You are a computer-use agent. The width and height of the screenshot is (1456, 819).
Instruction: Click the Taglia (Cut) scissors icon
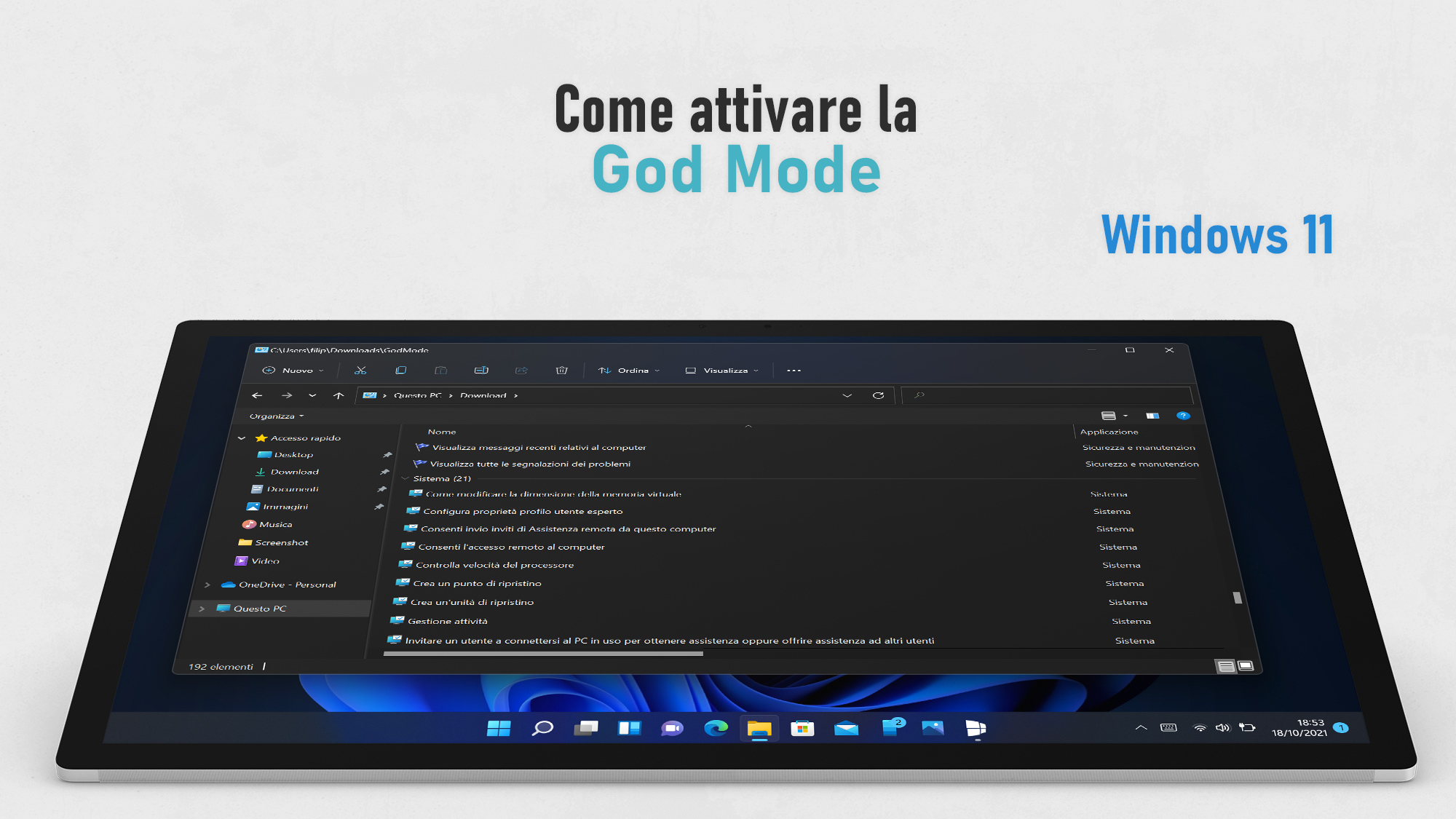pyautogui.click(x=360, y=370)
